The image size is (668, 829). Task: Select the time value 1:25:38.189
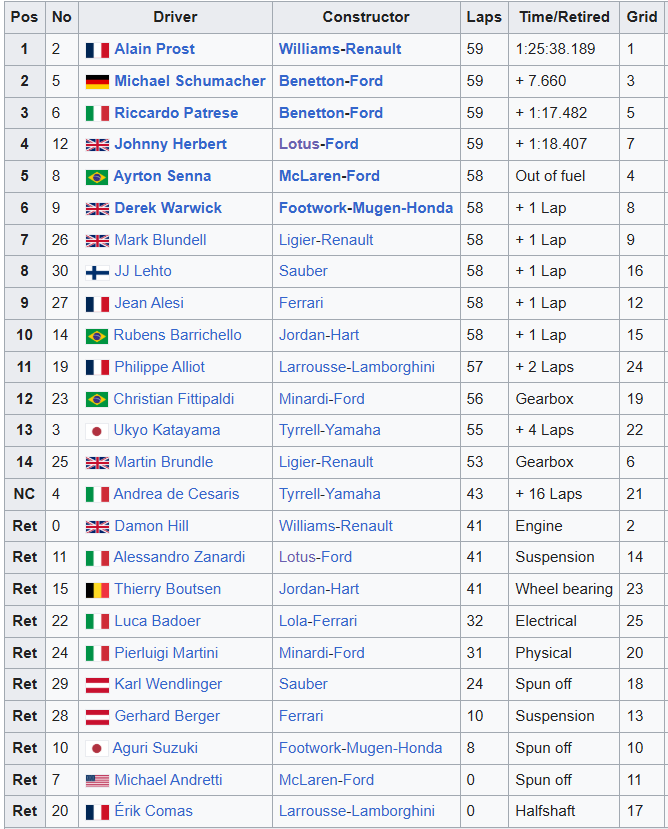pyautogui.click(x=555, y=49)
